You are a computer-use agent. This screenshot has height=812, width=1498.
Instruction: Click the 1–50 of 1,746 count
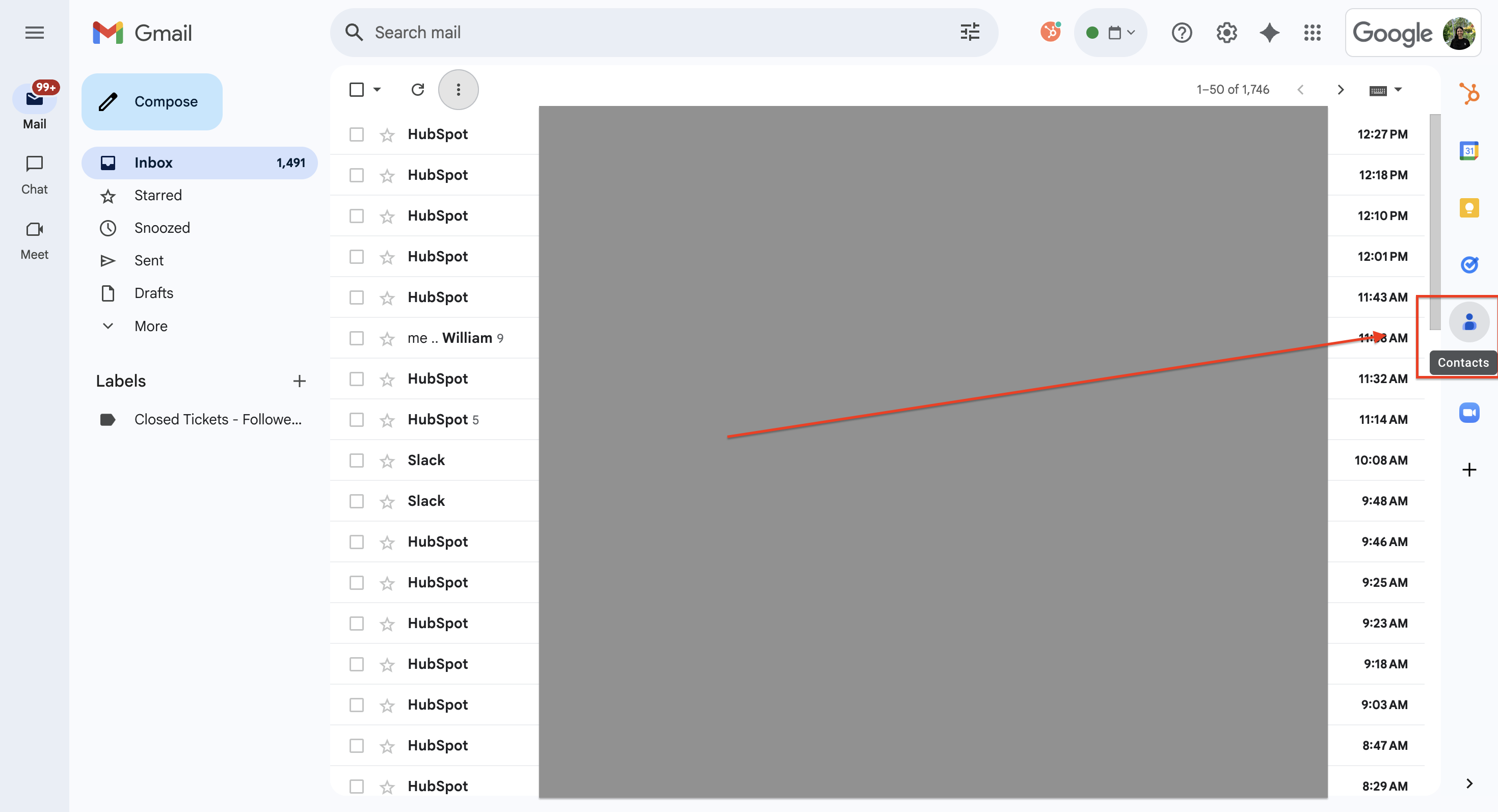1232,90
